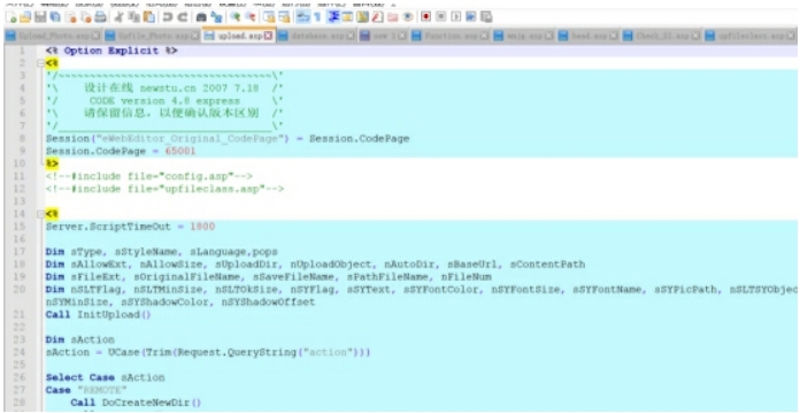Click the 'CODE version 4.8 express' comment

pyautogui.click(x=164, y=101)
